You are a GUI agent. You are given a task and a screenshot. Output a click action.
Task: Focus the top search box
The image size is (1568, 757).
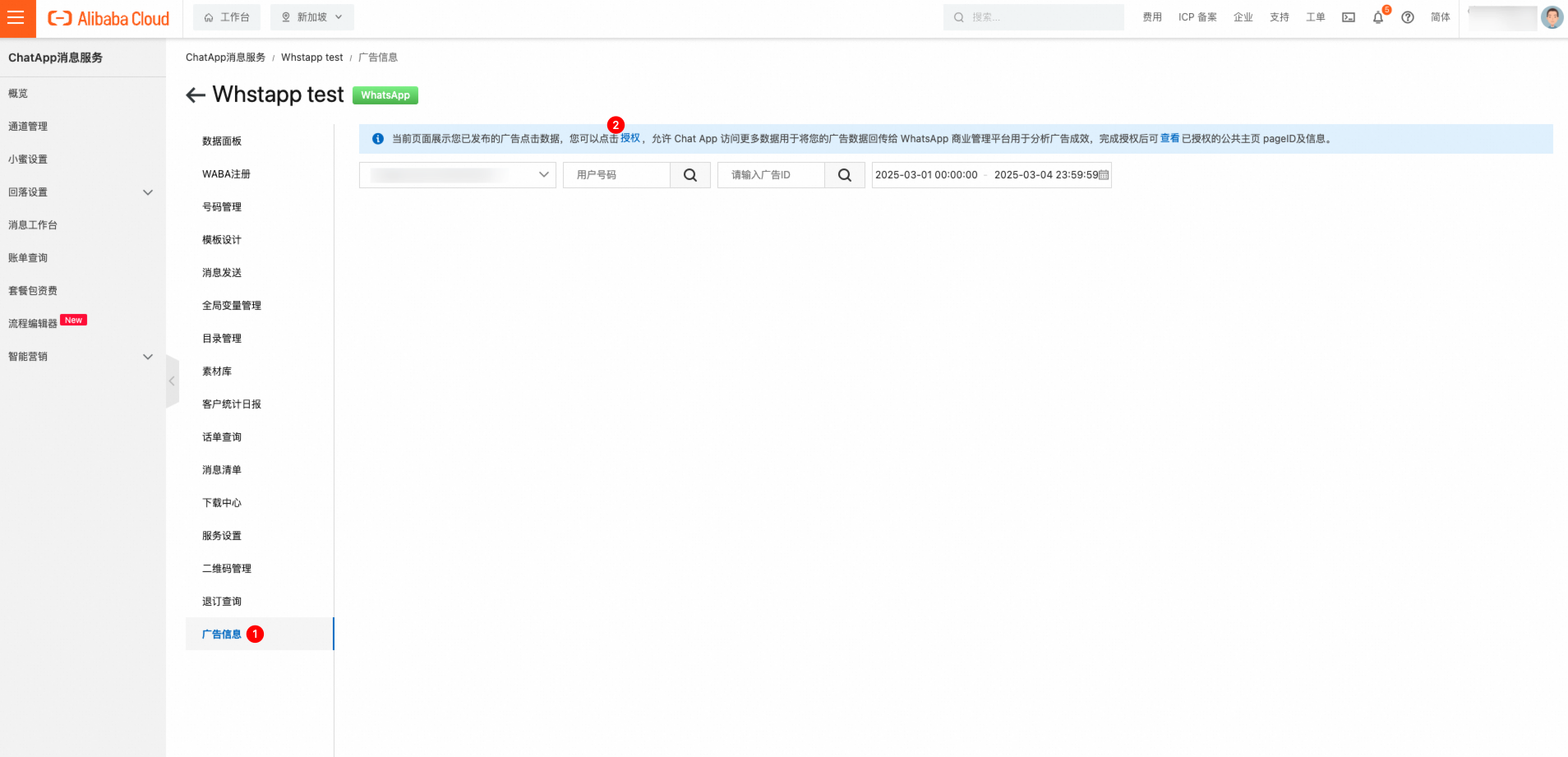coord(1034,17)
